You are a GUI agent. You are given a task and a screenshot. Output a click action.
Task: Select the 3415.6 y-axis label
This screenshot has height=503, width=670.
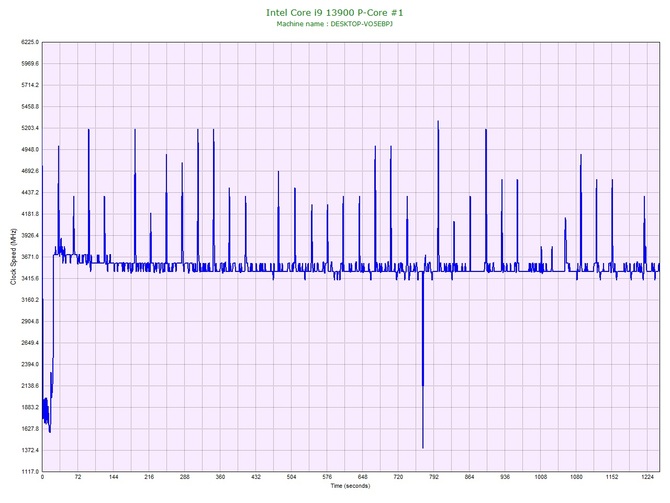(30, 279)
